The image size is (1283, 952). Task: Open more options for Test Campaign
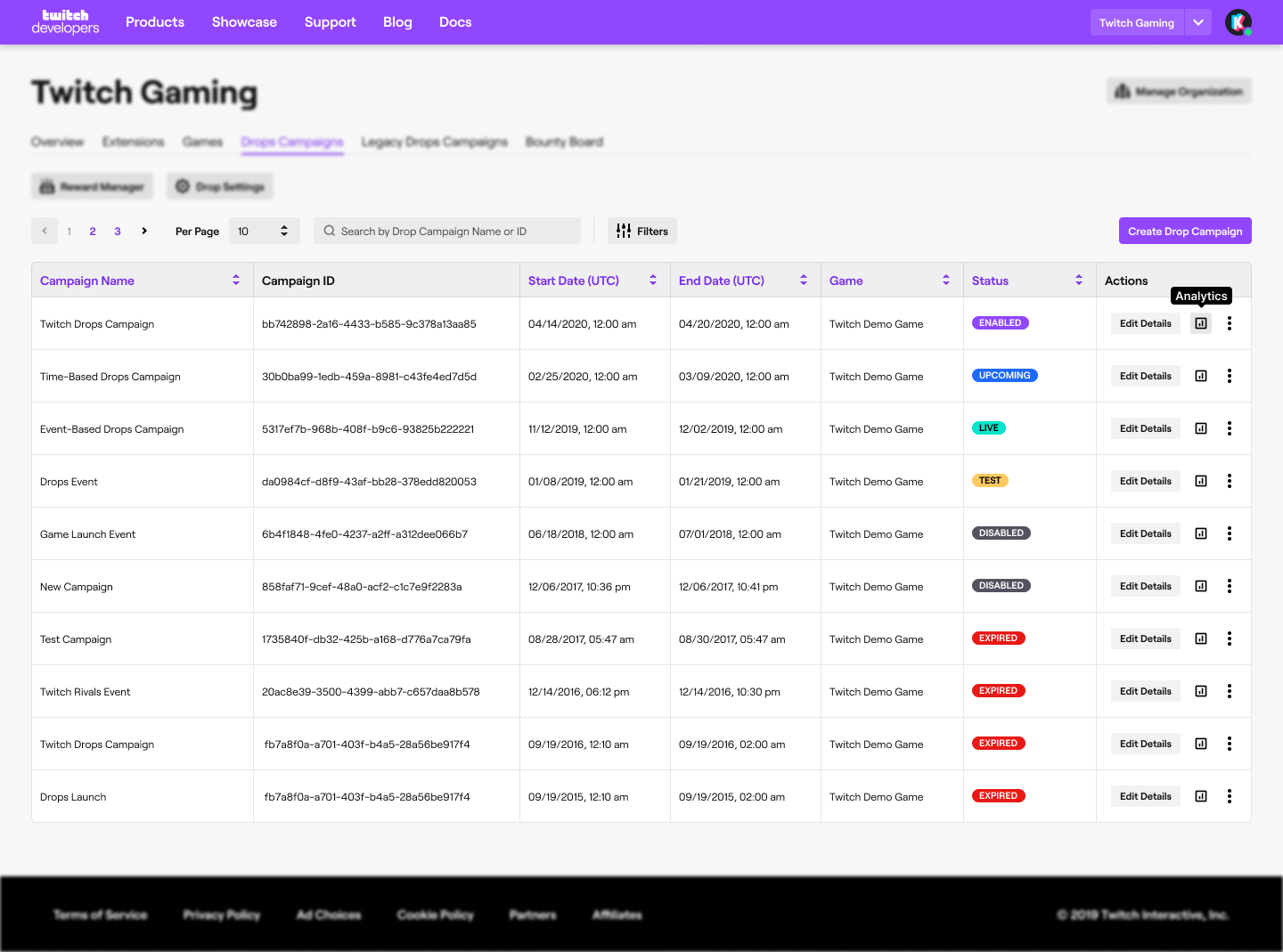point(1230,639)
